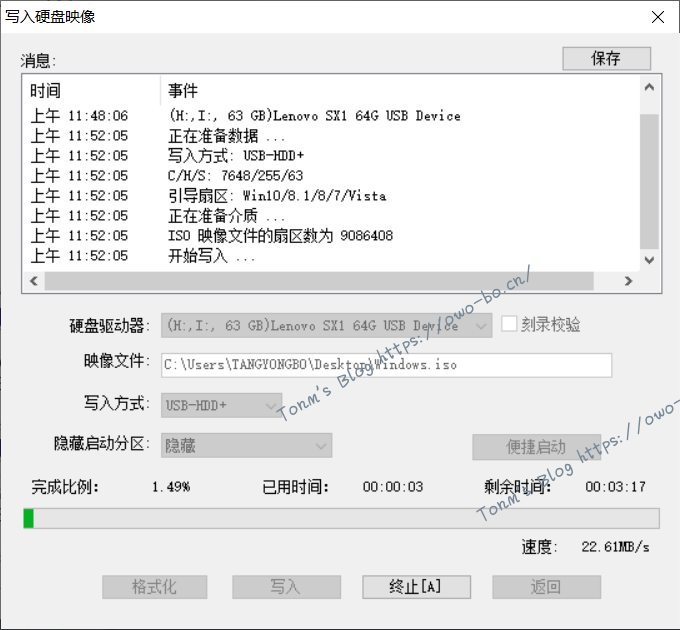
Task: Click the horizontal scroll right arrow
Action: click(x=627, y=282)
